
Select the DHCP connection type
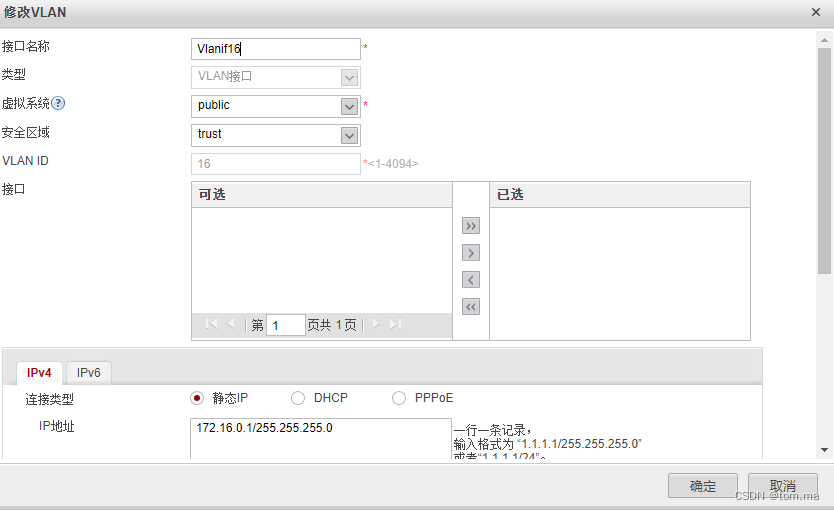pos(298,398)
